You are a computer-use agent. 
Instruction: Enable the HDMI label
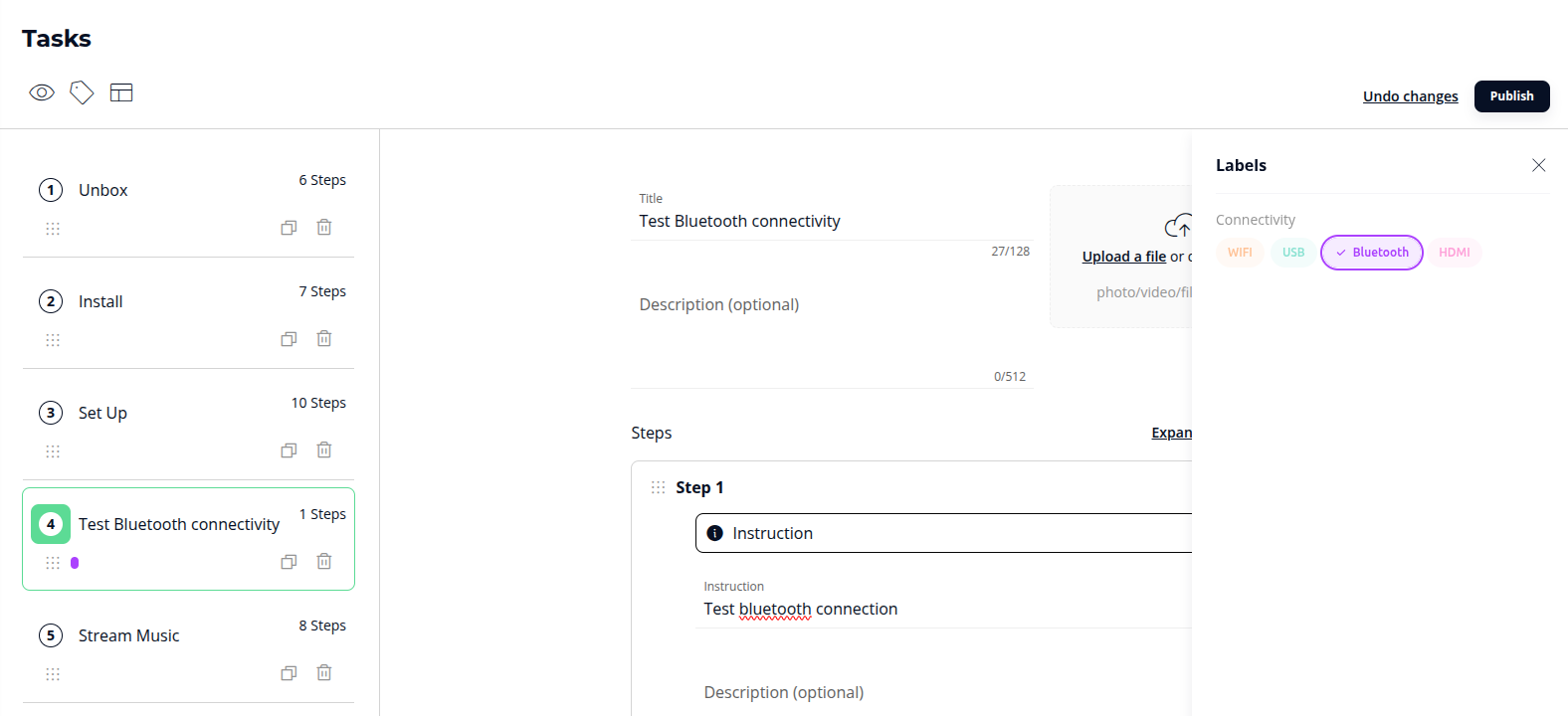point(1454,253)
